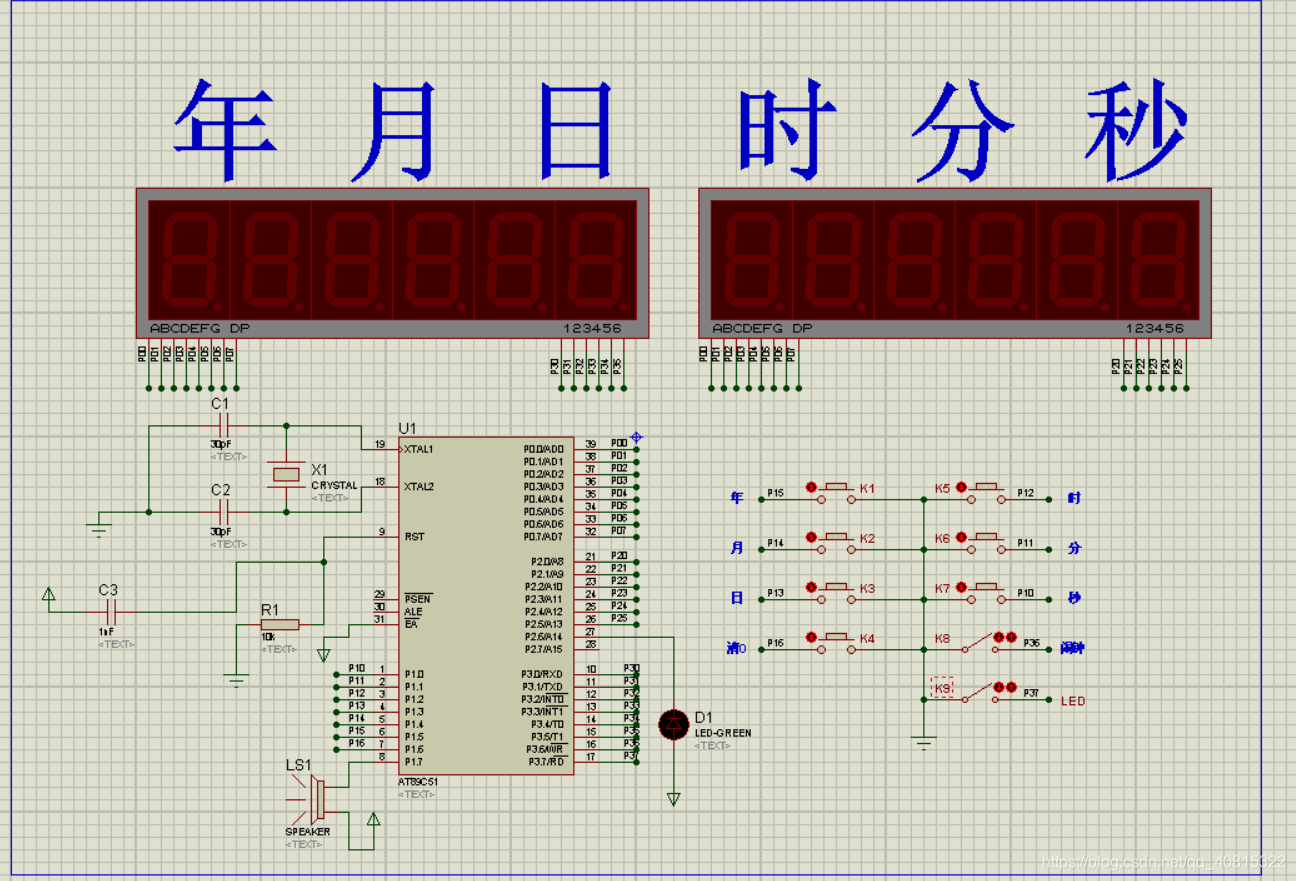Click the large 分 heading
Viewport: 1296px width, 881px height.
click(x=962, y=130)
